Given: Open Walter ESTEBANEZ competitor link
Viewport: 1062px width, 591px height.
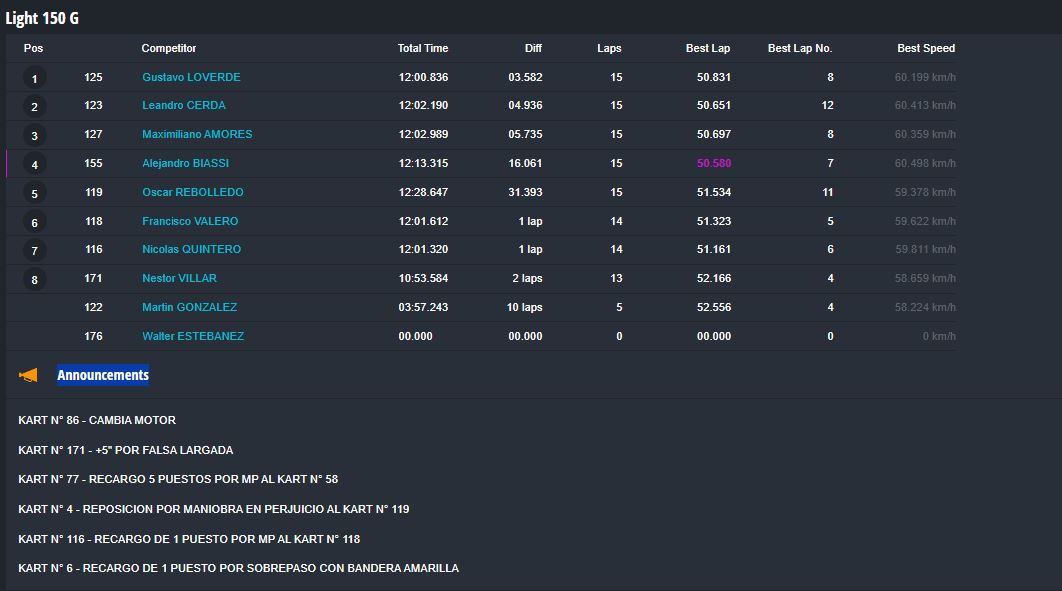Looking at the screenshot, I should click(x=193, y=336).
